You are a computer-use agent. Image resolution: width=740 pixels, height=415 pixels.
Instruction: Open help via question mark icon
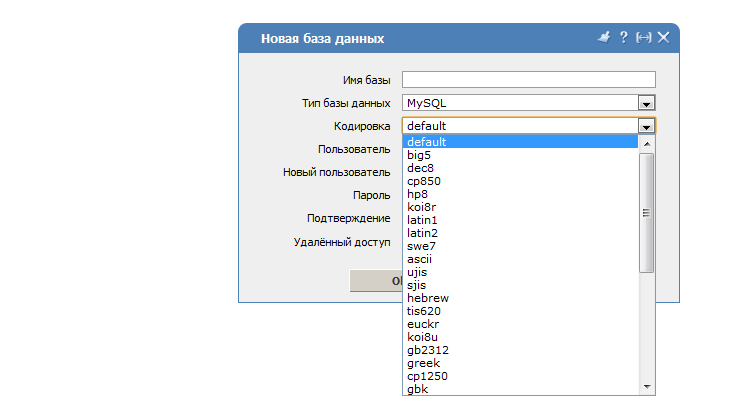click(x=624, y=37)
